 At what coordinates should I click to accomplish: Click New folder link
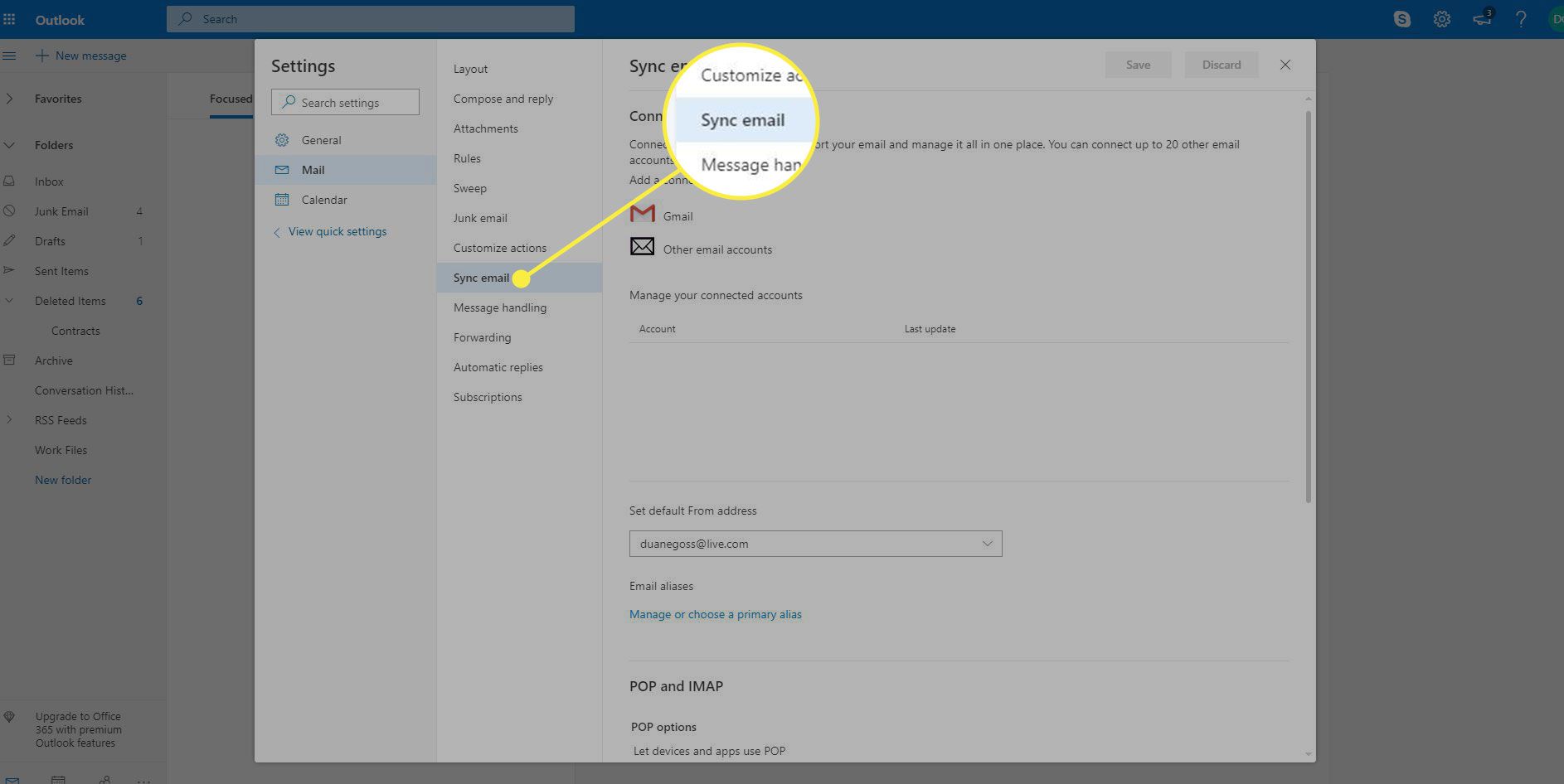tap(63, 480)
